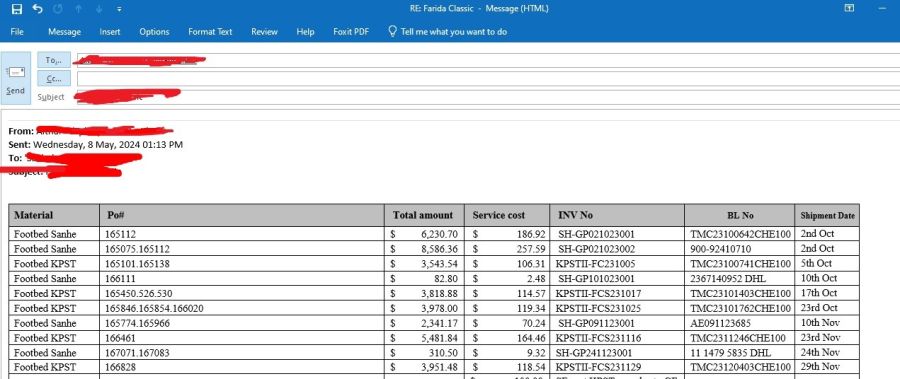900x379 pixels.
Task: Select the Total amount column header
Action: point(423,215)
